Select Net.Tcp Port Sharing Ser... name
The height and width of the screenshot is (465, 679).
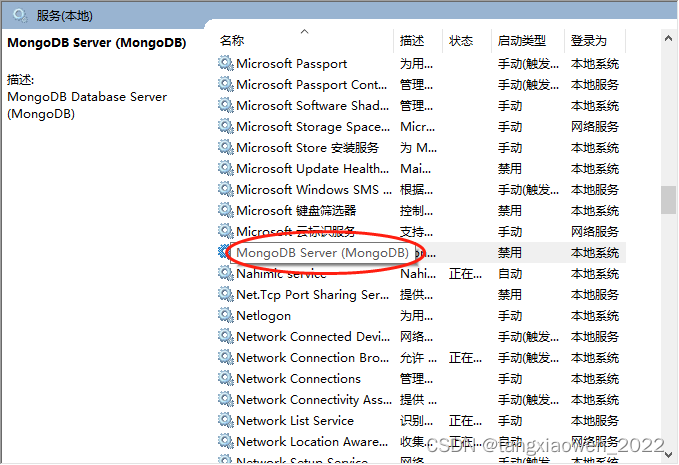pyautogui.click(x=313, y=294)
